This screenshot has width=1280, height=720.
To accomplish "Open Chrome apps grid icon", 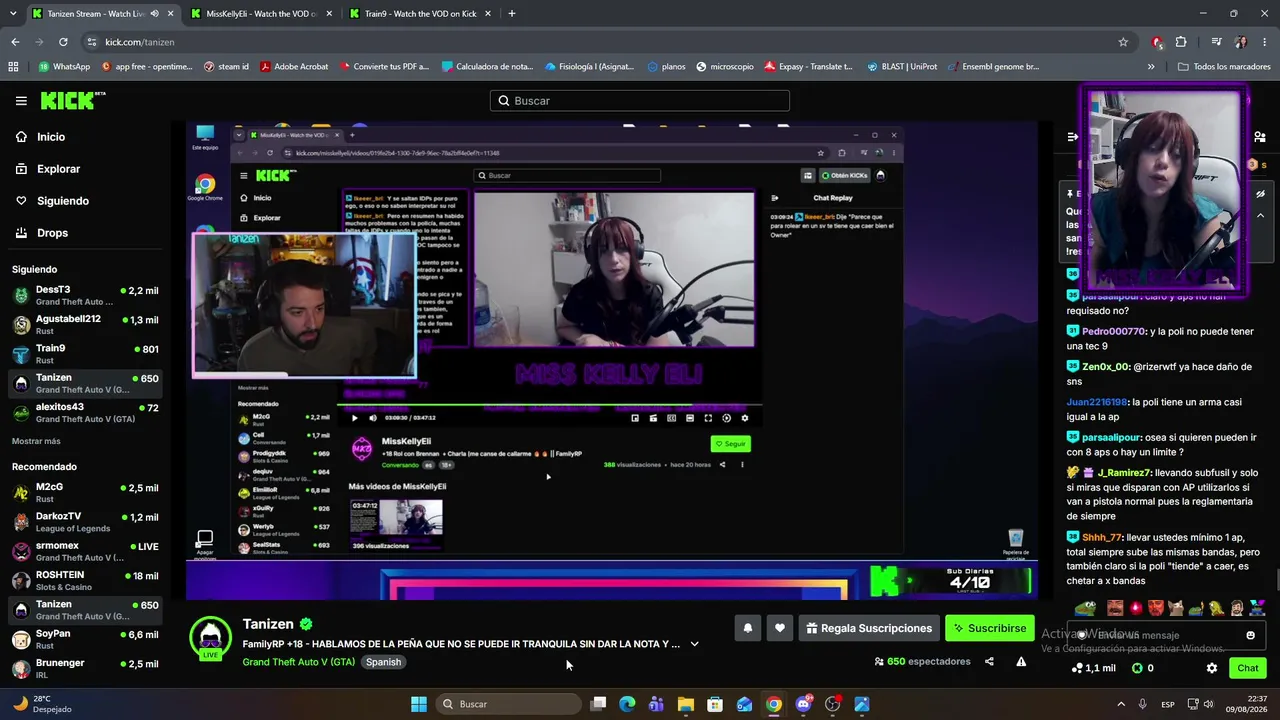I will coord(13,67).
